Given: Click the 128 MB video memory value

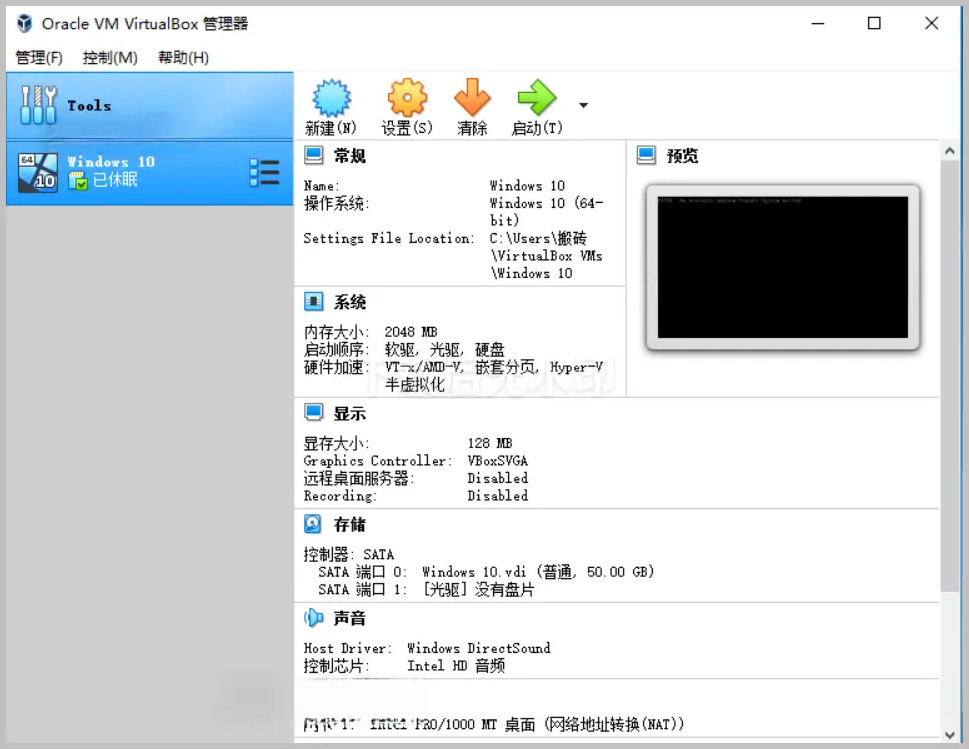Looking at the screenshot, I should coord(489,443).
